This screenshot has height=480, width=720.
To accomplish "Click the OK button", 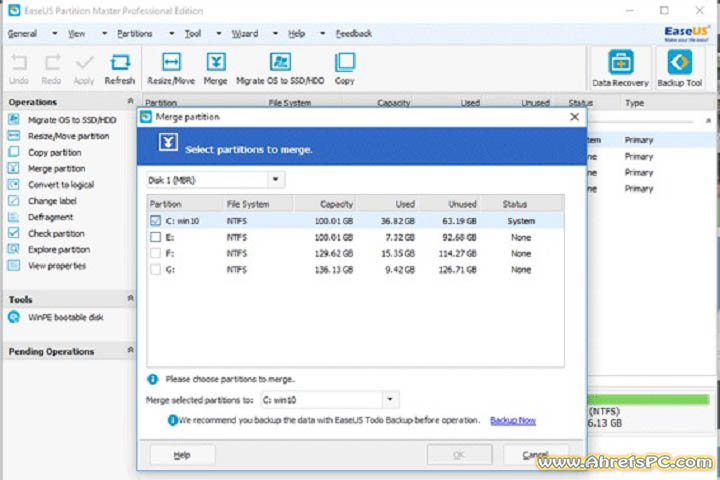I will (x=459, y=455).
